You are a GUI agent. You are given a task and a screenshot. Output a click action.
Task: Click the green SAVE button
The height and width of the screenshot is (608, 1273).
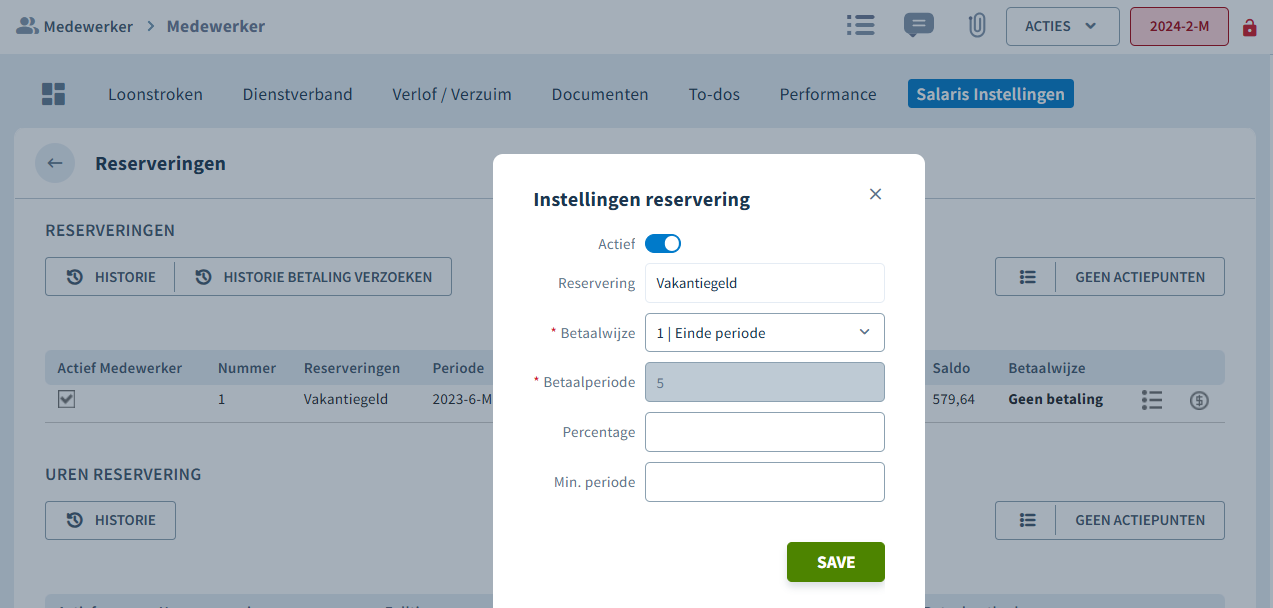pyautogui.click(x=836, y=562)
